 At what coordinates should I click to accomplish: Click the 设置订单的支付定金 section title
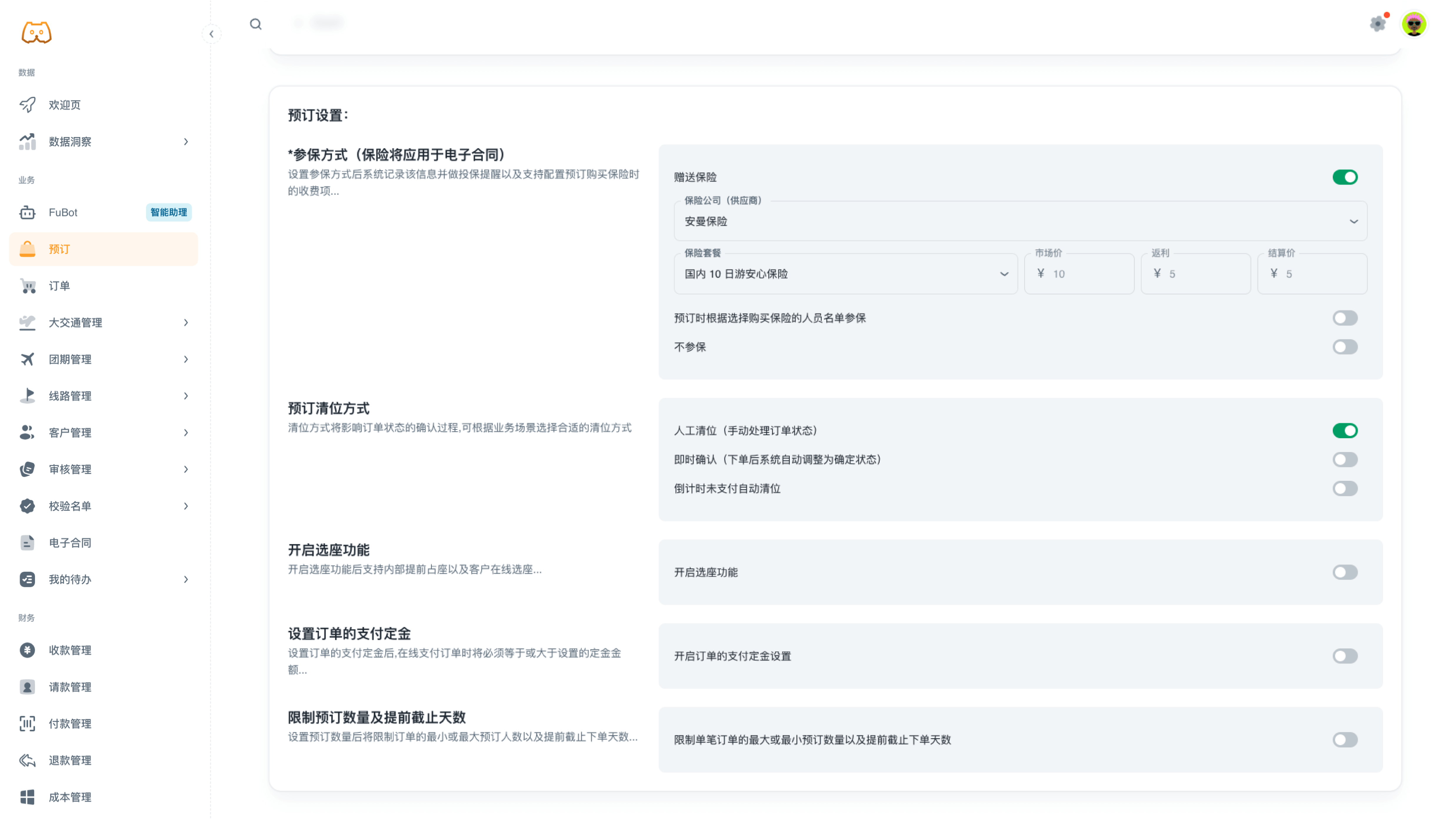[349, 634]
